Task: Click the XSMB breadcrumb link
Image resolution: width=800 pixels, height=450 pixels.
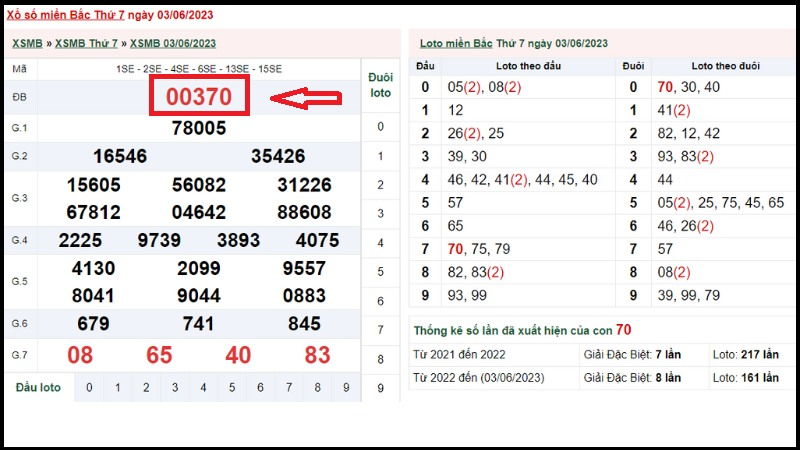Action: 27,43
